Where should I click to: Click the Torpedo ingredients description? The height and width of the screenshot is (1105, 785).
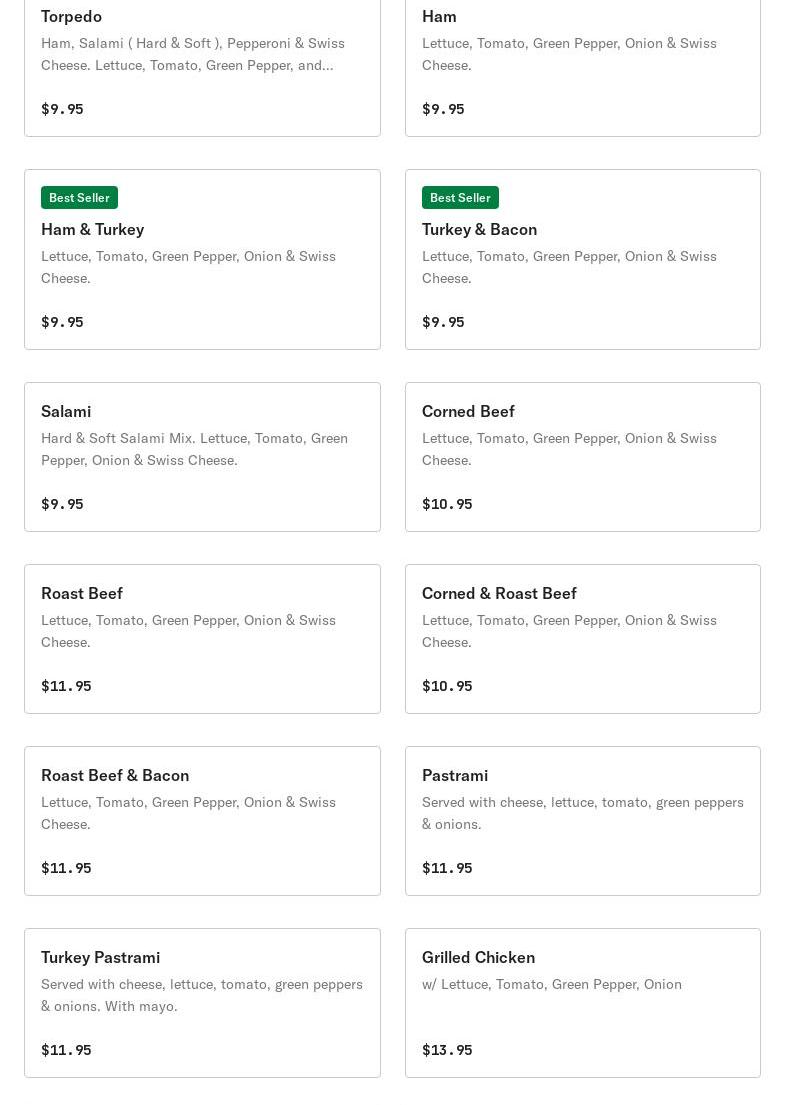coord(192,54)
